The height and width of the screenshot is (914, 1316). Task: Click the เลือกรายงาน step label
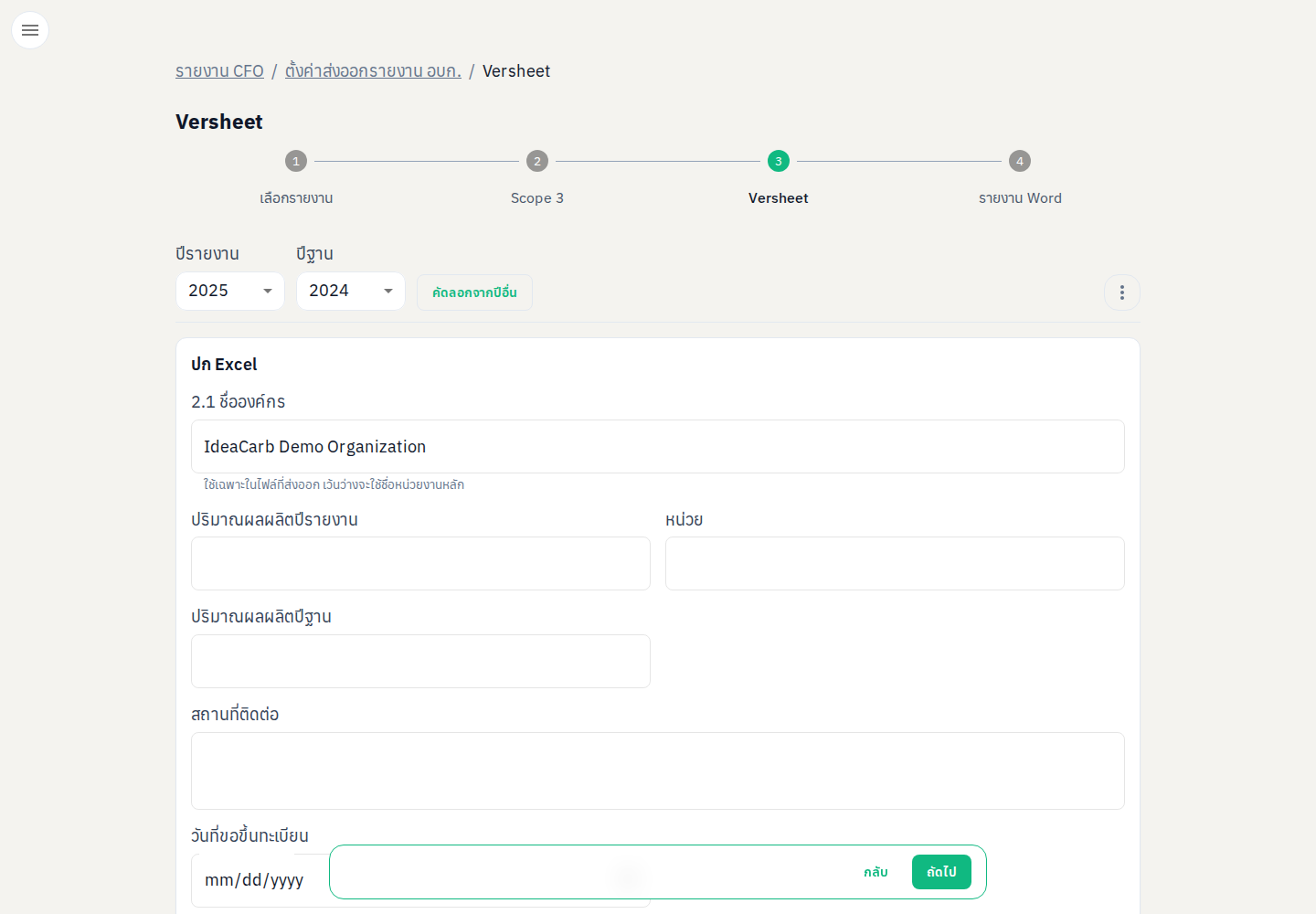pos(296,198)
